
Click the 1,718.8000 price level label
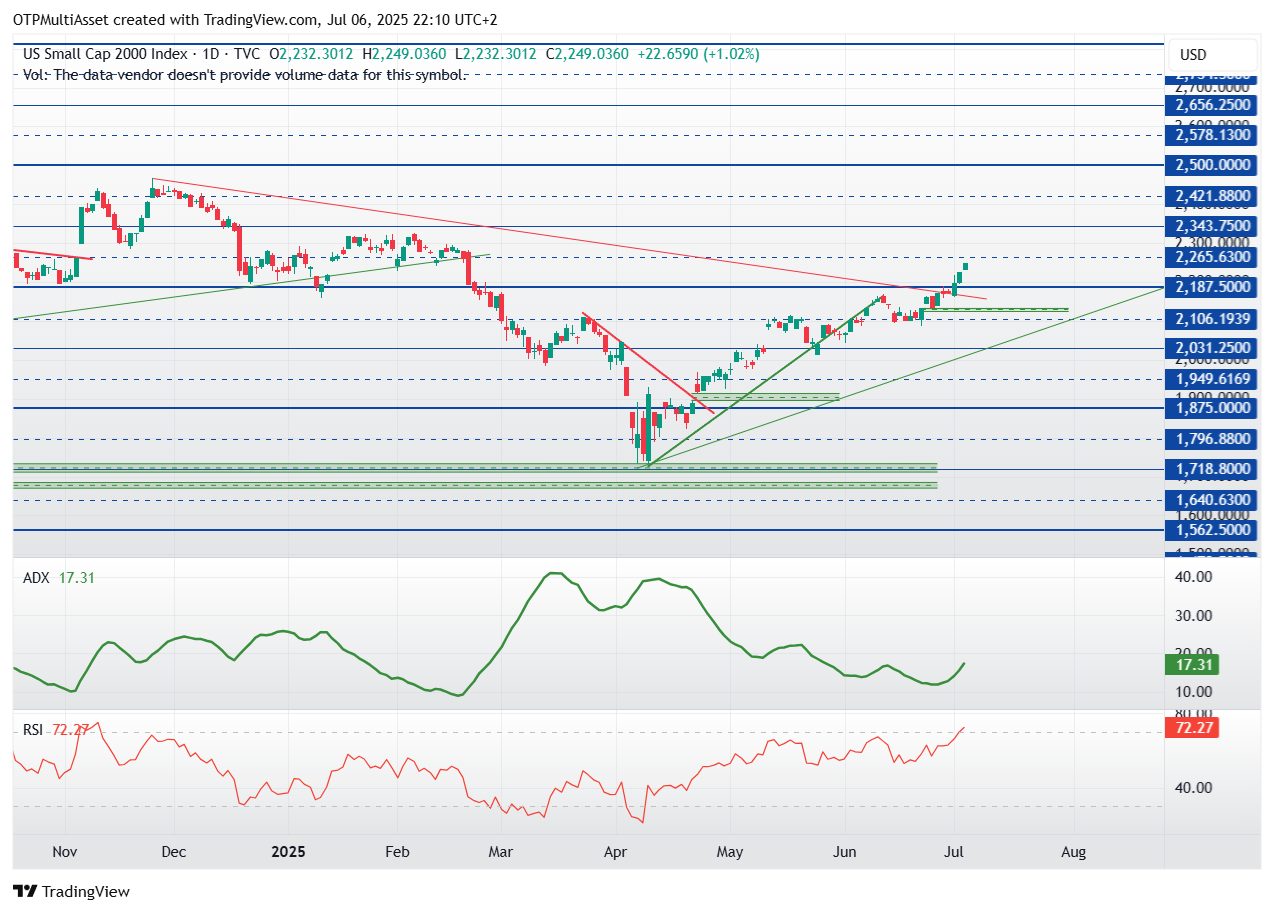[1213, 469]
